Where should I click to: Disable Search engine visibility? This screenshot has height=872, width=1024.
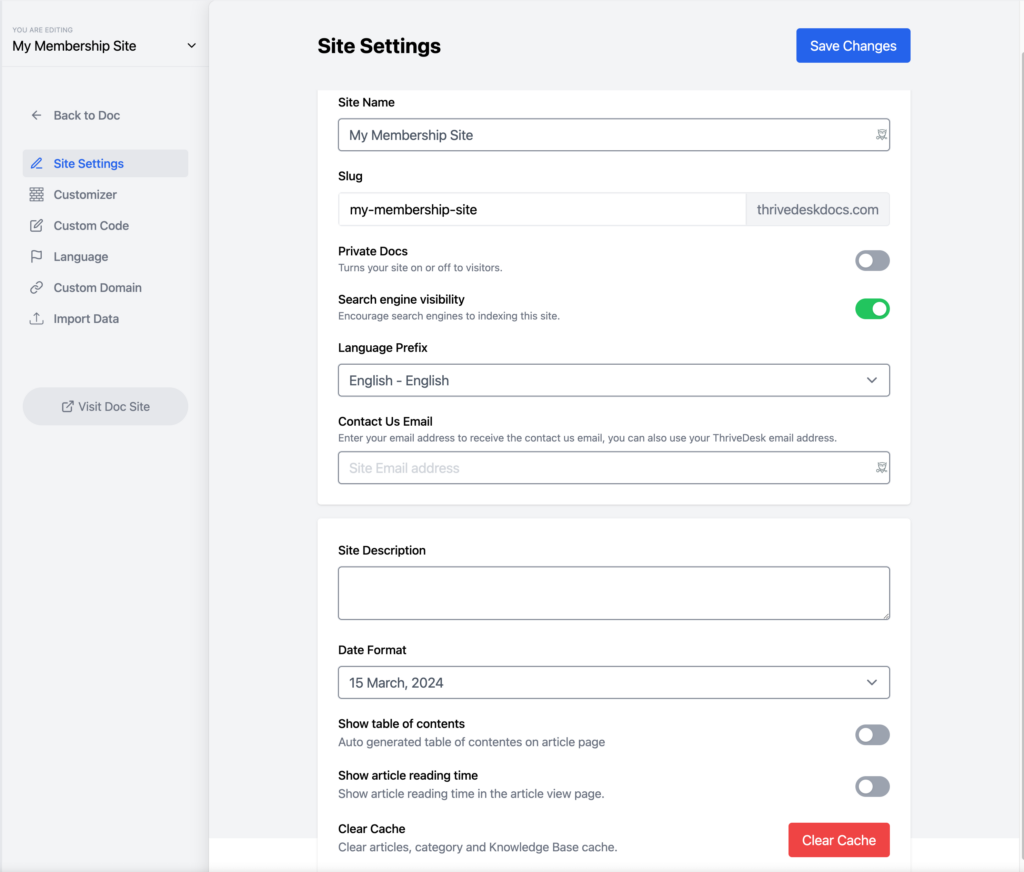coord(872,308)
